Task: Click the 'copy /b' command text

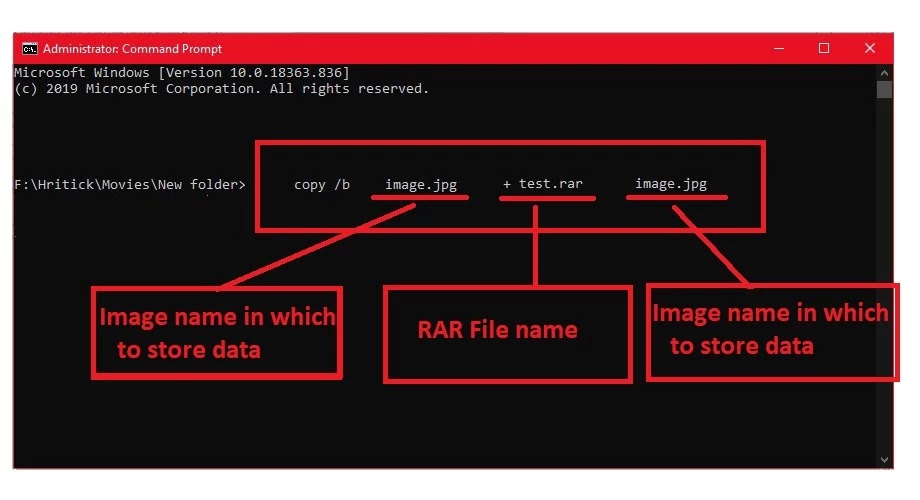Action: [322, 185]
